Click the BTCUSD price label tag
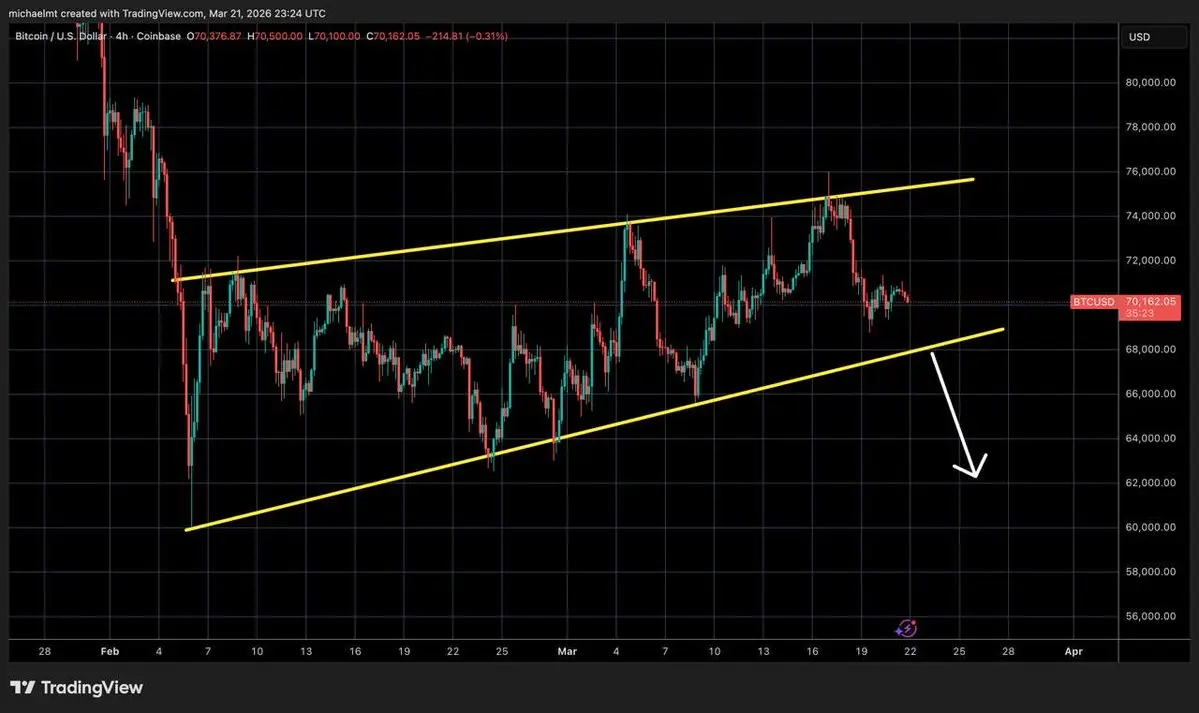This screenshot has width=1199, height=713. click(x=1093, y=302)
